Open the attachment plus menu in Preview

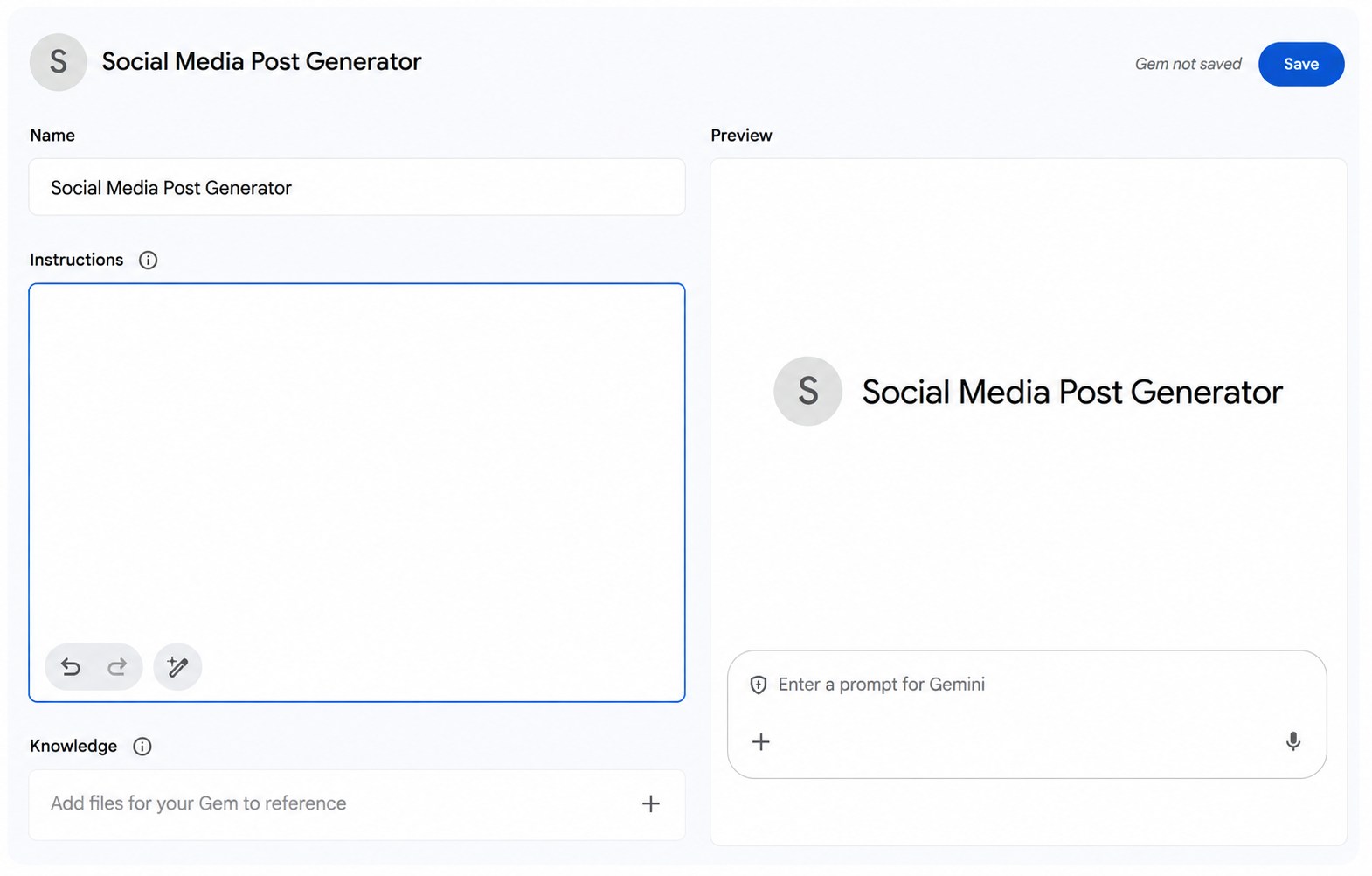pos(761,742)
